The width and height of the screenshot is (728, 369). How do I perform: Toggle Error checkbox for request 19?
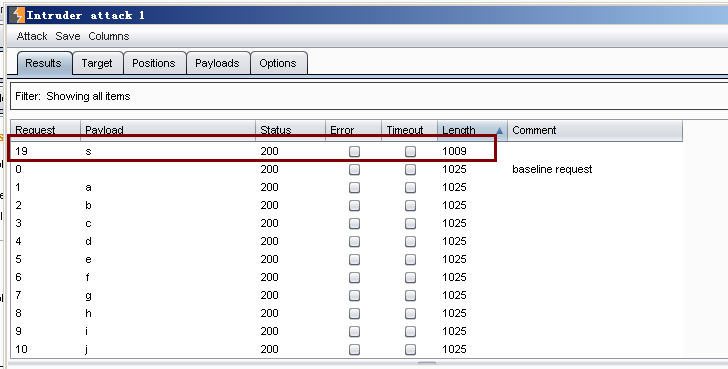point(354,151)
